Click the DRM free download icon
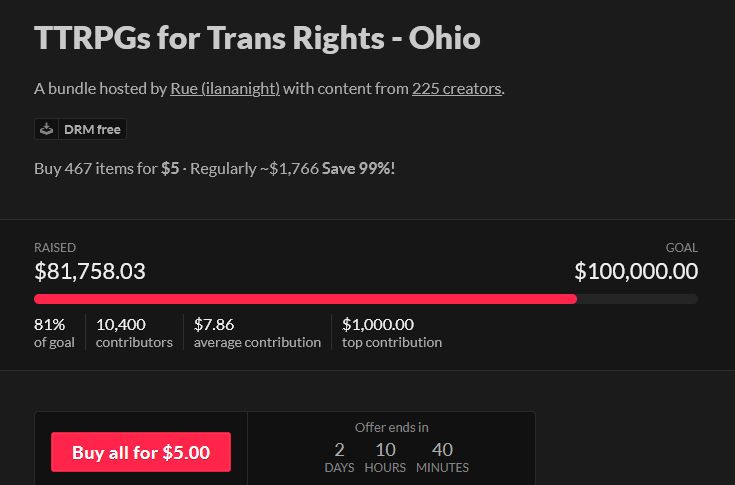735x485 pixels. click(x=46, y=129)
